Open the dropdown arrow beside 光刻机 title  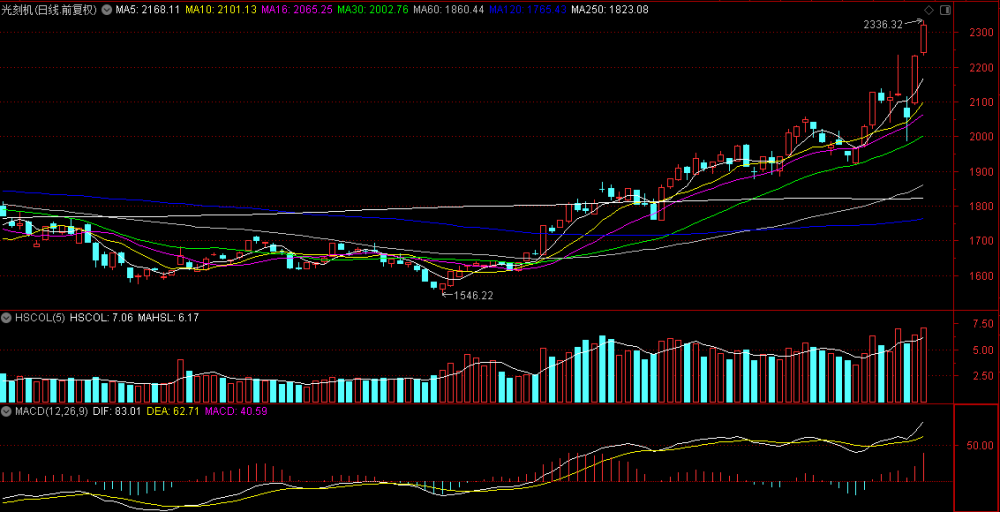point(106,10)
